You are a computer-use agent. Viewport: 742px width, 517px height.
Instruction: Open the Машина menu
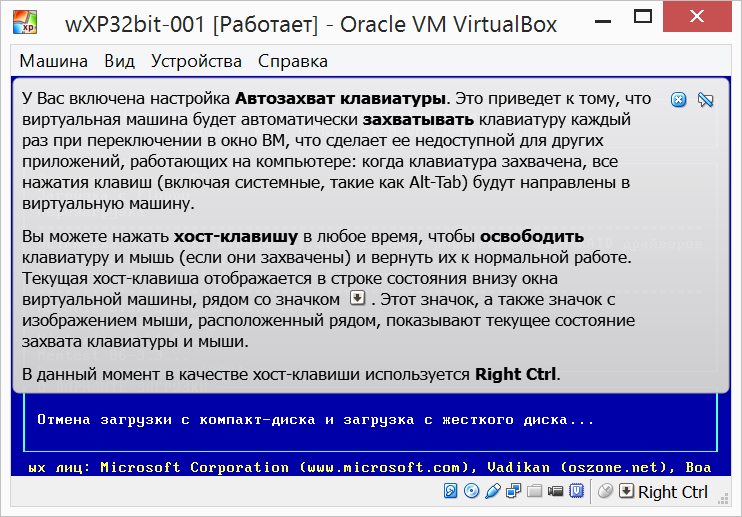(x=53, y=61)
